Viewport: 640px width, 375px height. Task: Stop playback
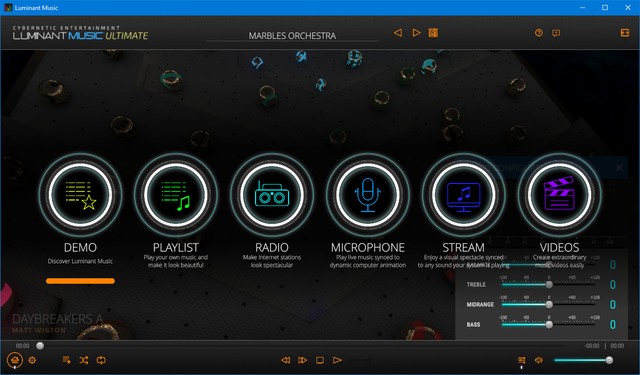click(320, 360)
